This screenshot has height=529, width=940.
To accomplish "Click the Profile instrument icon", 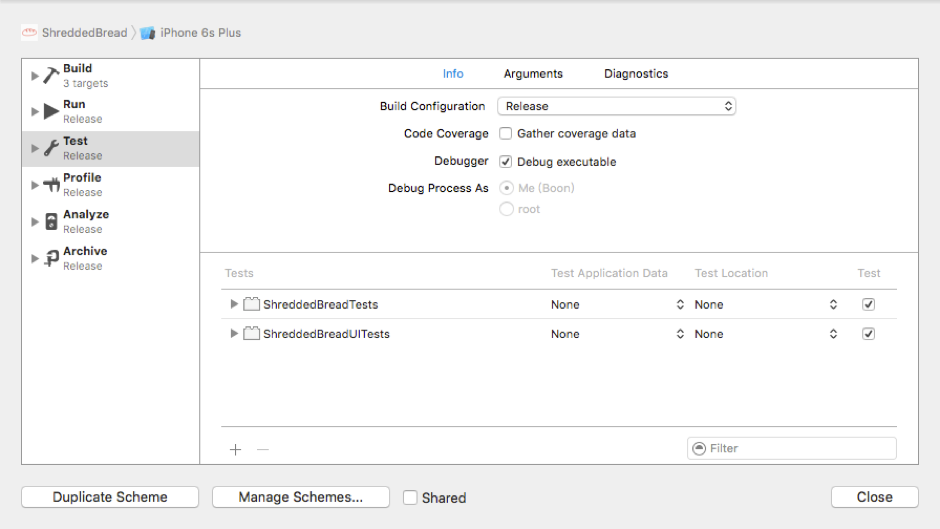I will click(x=51, y=185).
